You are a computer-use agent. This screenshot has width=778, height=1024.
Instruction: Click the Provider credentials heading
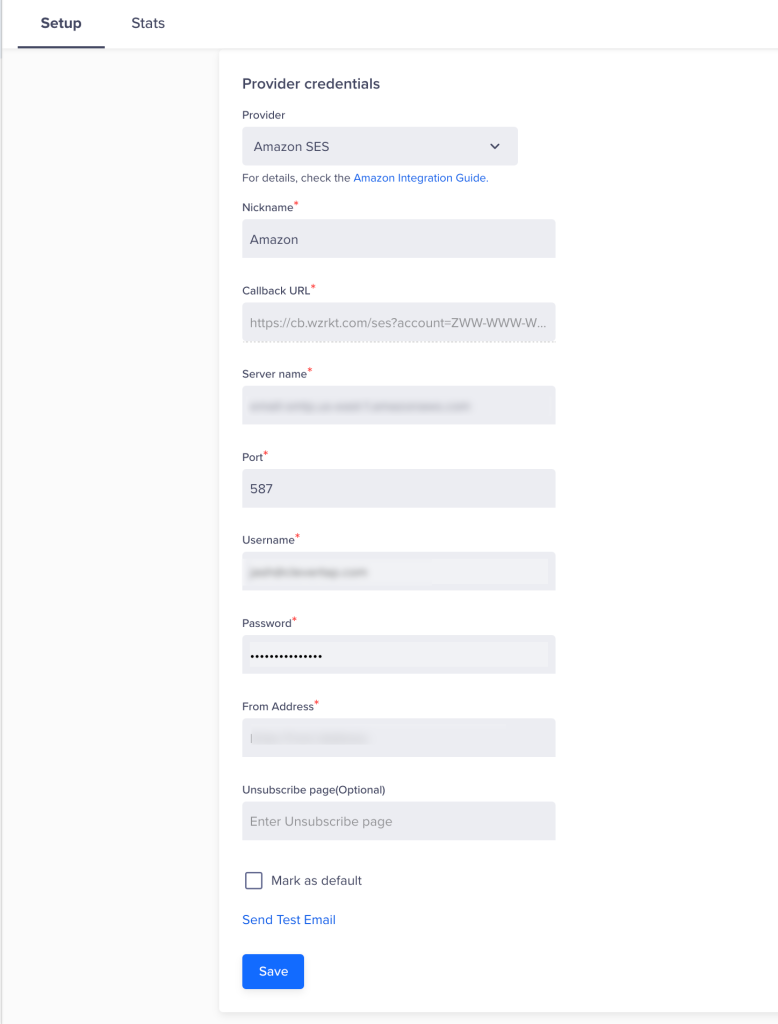311,84
